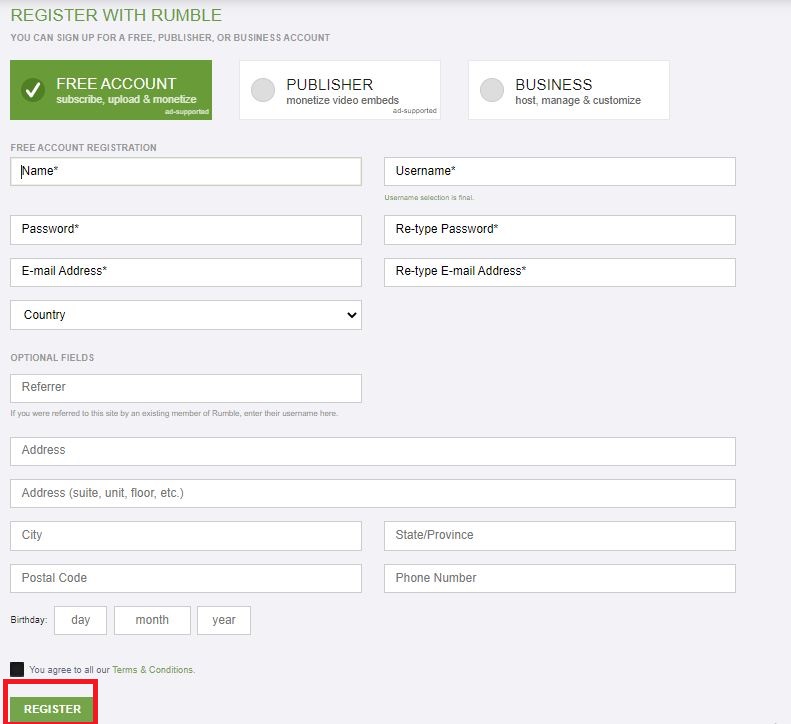791x724 pixels.
Task: Click the Birthday month field
Action: (x=152, y=620)
